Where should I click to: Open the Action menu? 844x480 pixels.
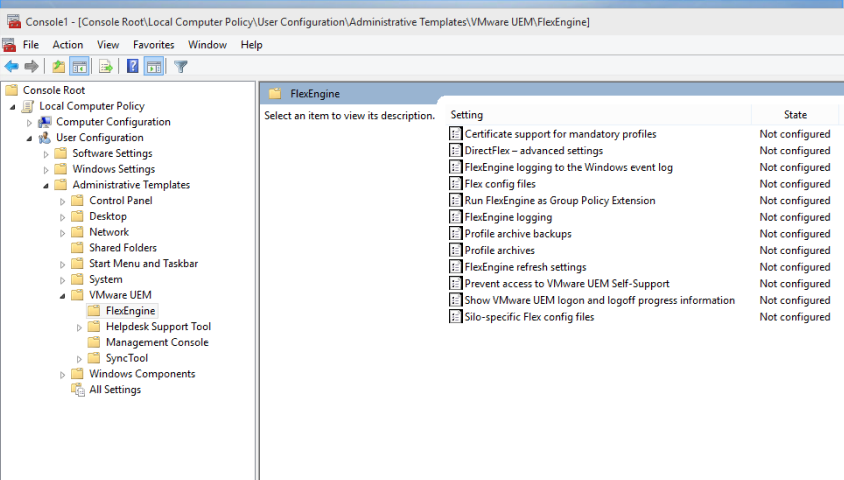click(68, 44)
